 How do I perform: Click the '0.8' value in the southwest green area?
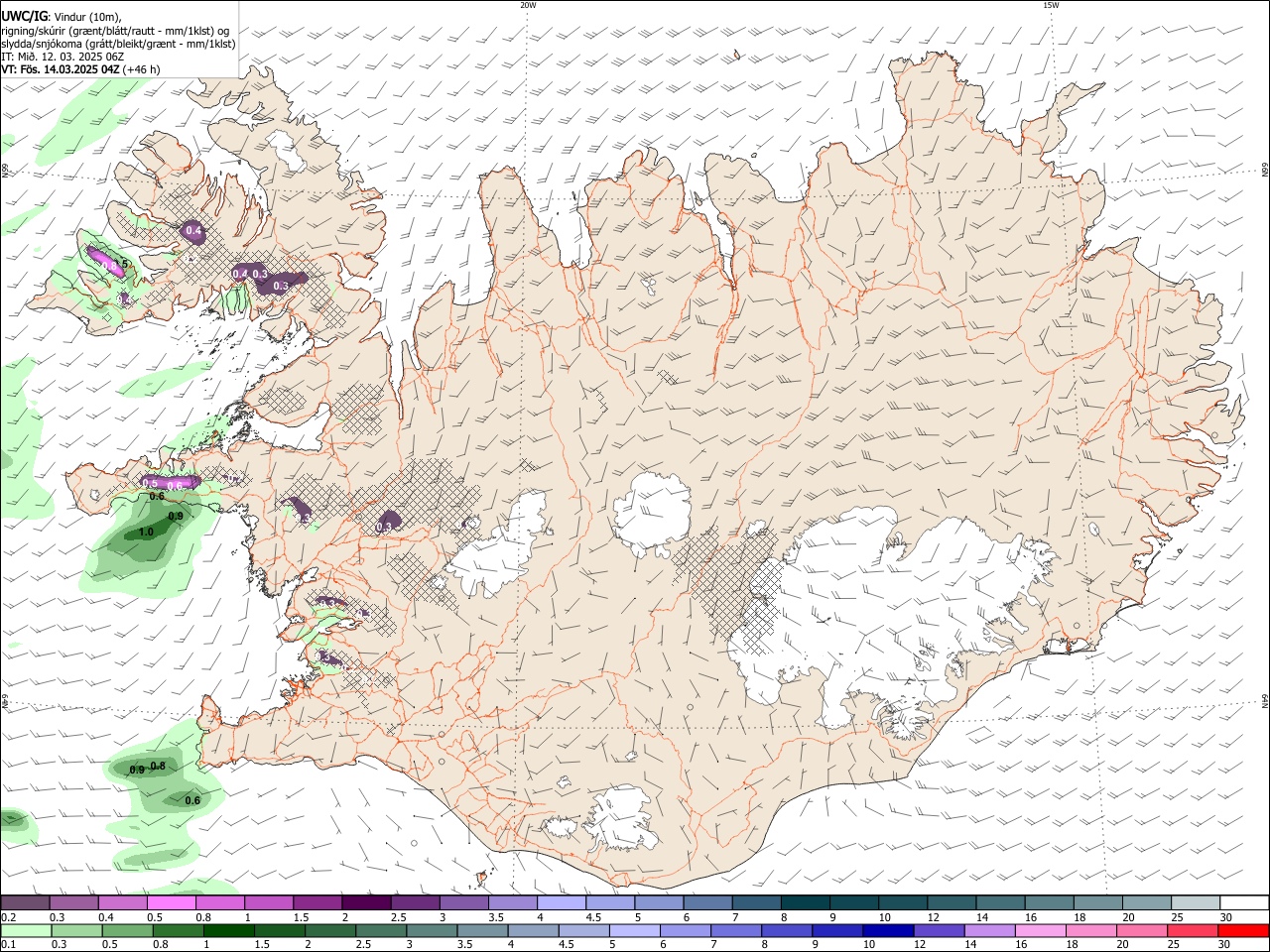tap(157, 766)
